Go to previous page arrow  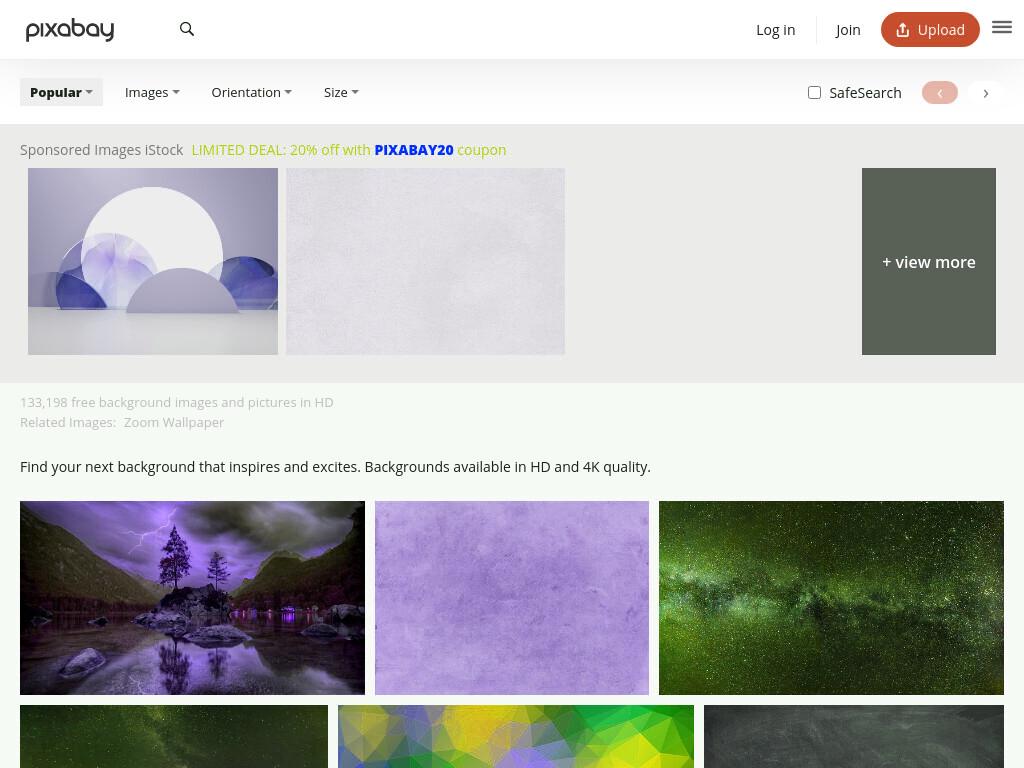(940, 93)
